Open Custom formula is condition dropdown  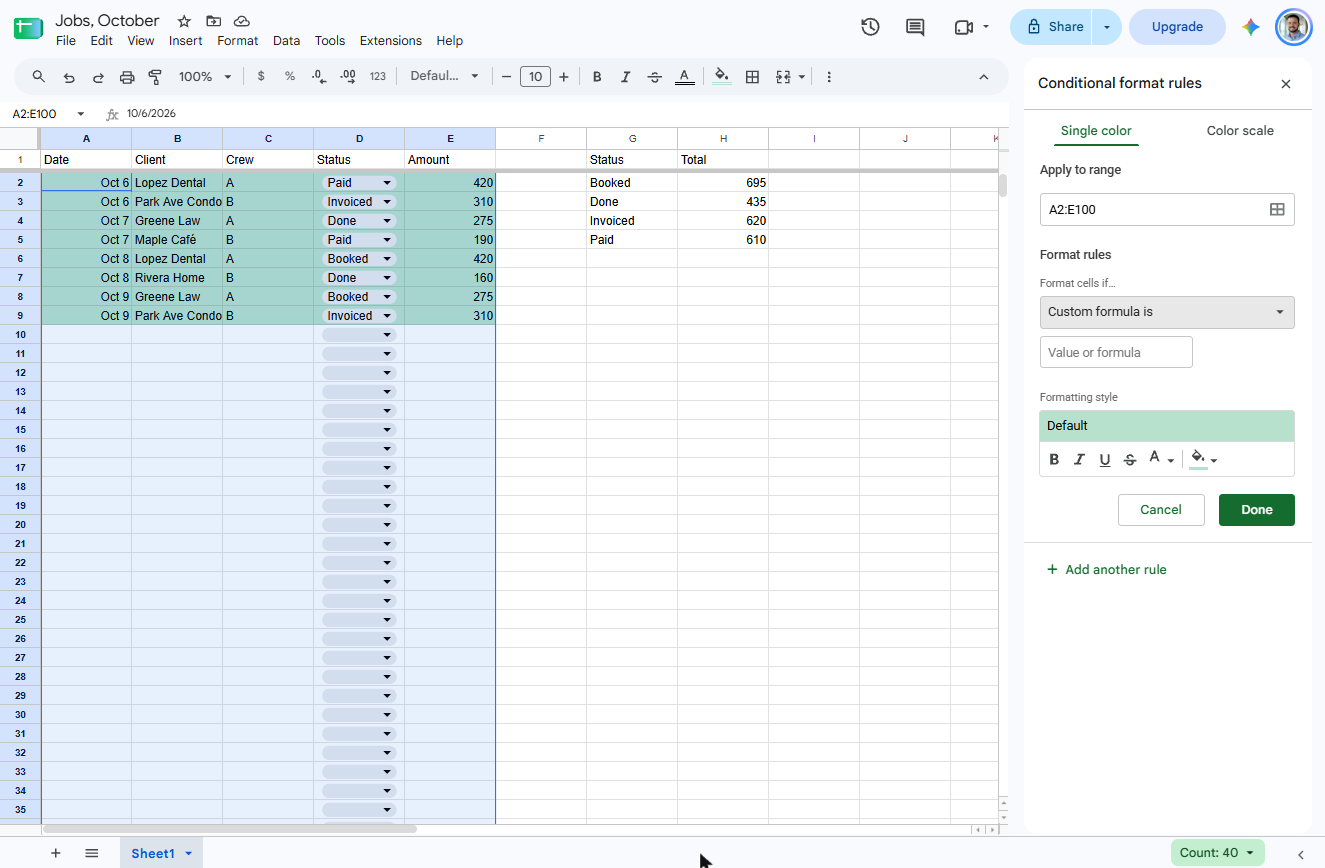[x=1167, y=312]
